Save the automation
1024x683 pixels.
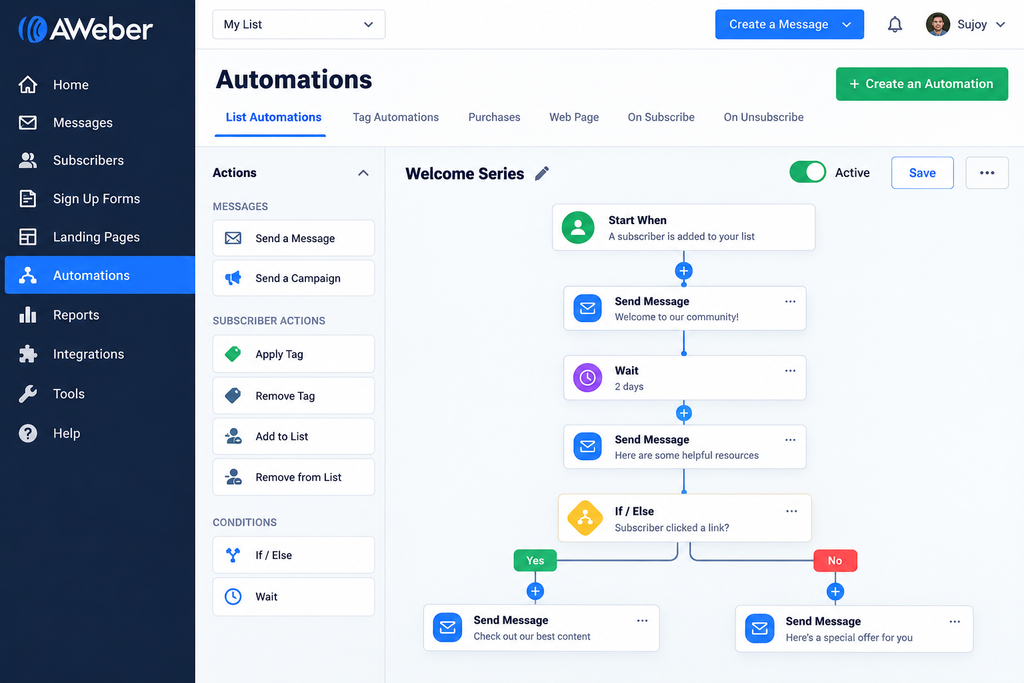[x=922, y=173]
